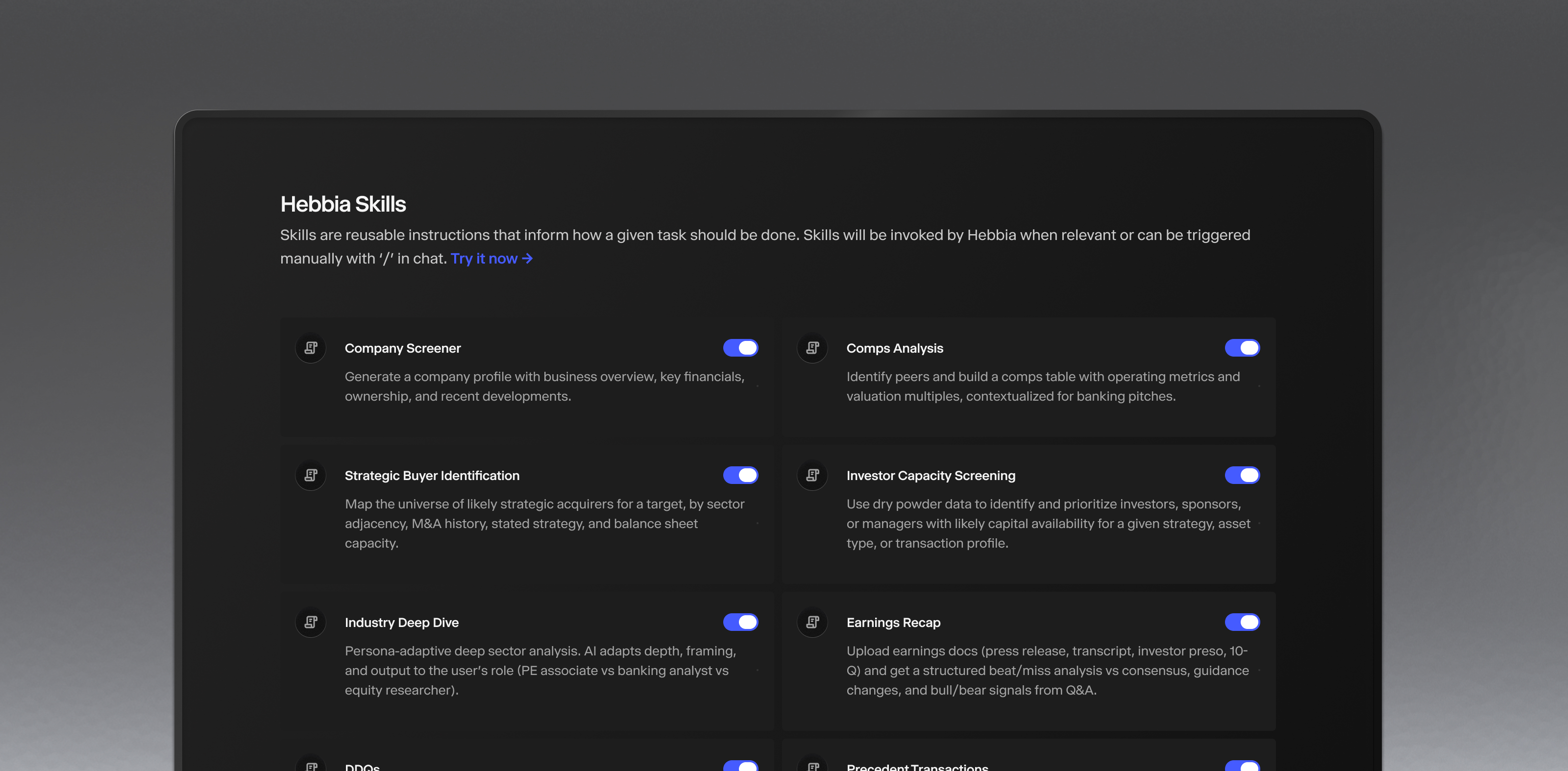Viewport: 1568px width, 771px height.
Task: Turn off the Comps Analysis skill
Action: [1242, 348]
